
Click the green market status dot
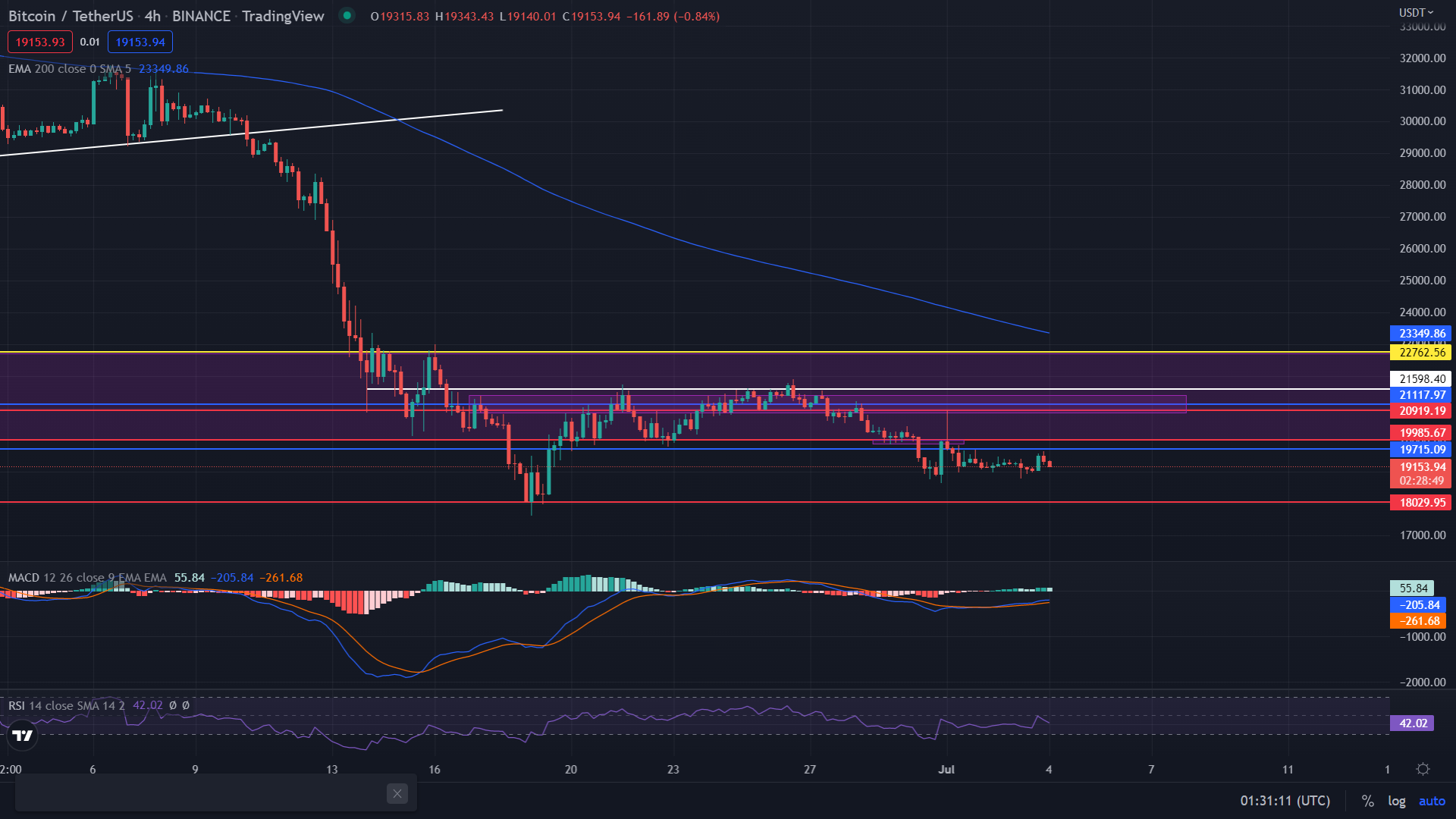347,15
